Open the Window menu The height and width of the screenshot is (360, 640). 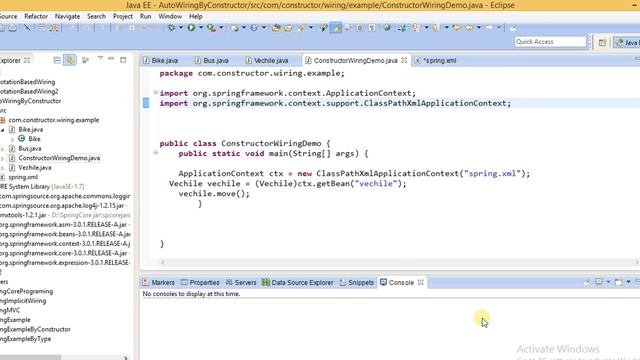pos(170,16)
